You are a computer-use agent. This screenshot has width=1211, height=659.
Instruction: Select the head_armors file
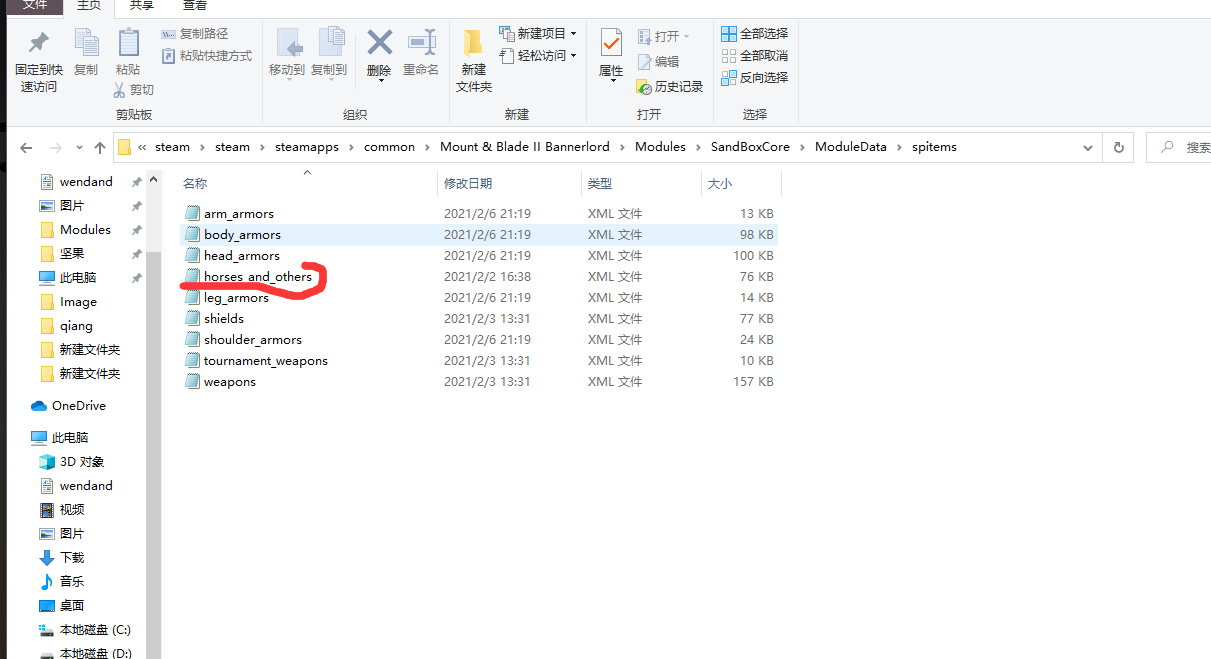(478, 255)
